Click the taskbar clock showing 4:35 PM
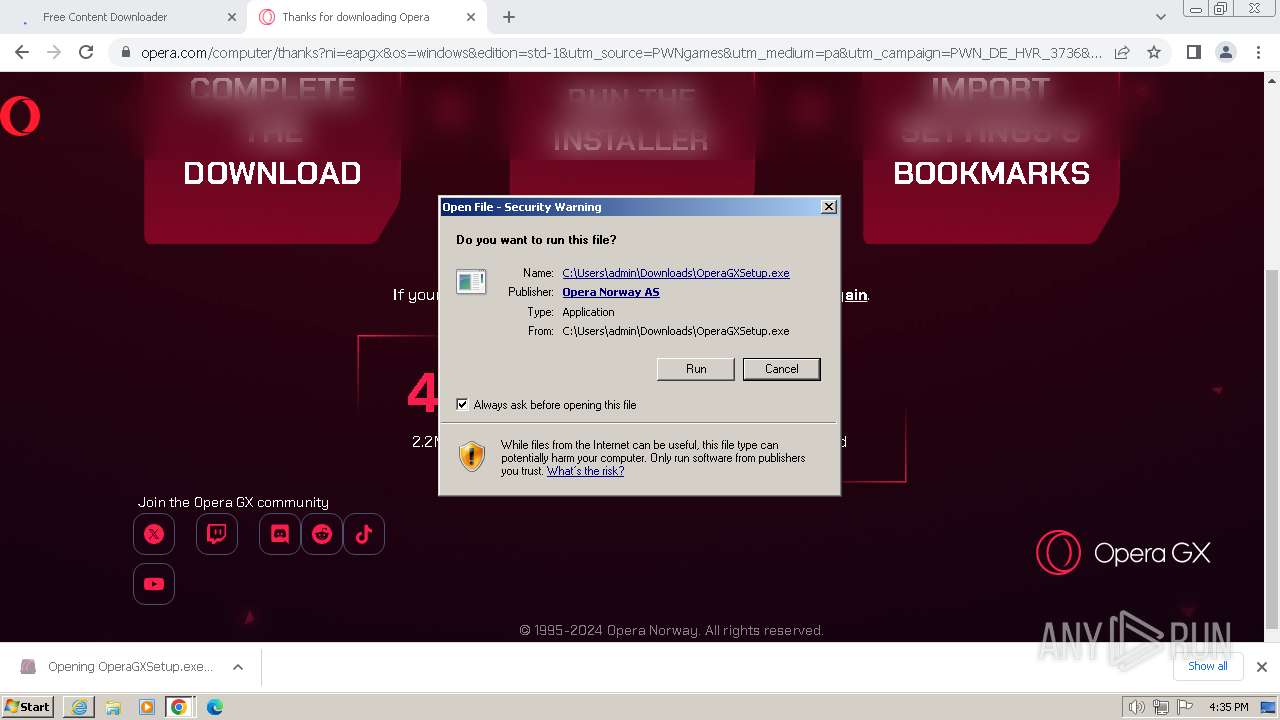1280x720 pixels. (1229, 707)
